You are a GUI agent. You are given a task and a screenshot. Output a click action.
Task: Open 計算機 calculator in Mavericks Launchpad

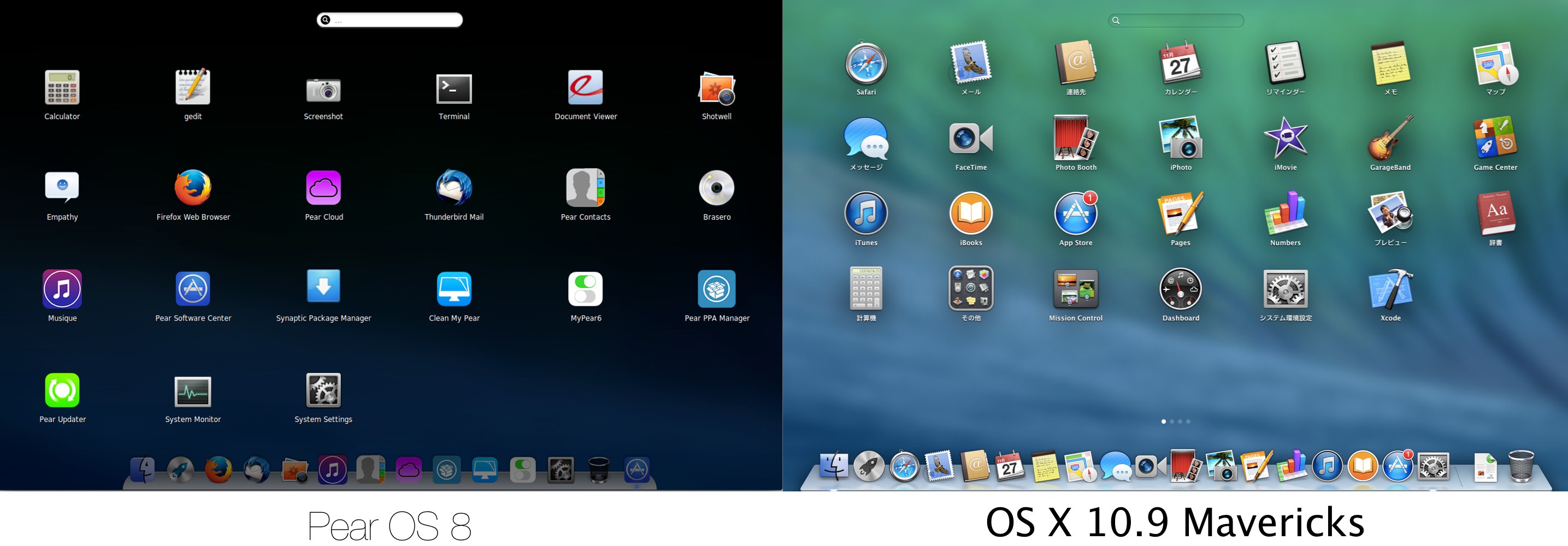pyautogui.click(x=865, y=289)
